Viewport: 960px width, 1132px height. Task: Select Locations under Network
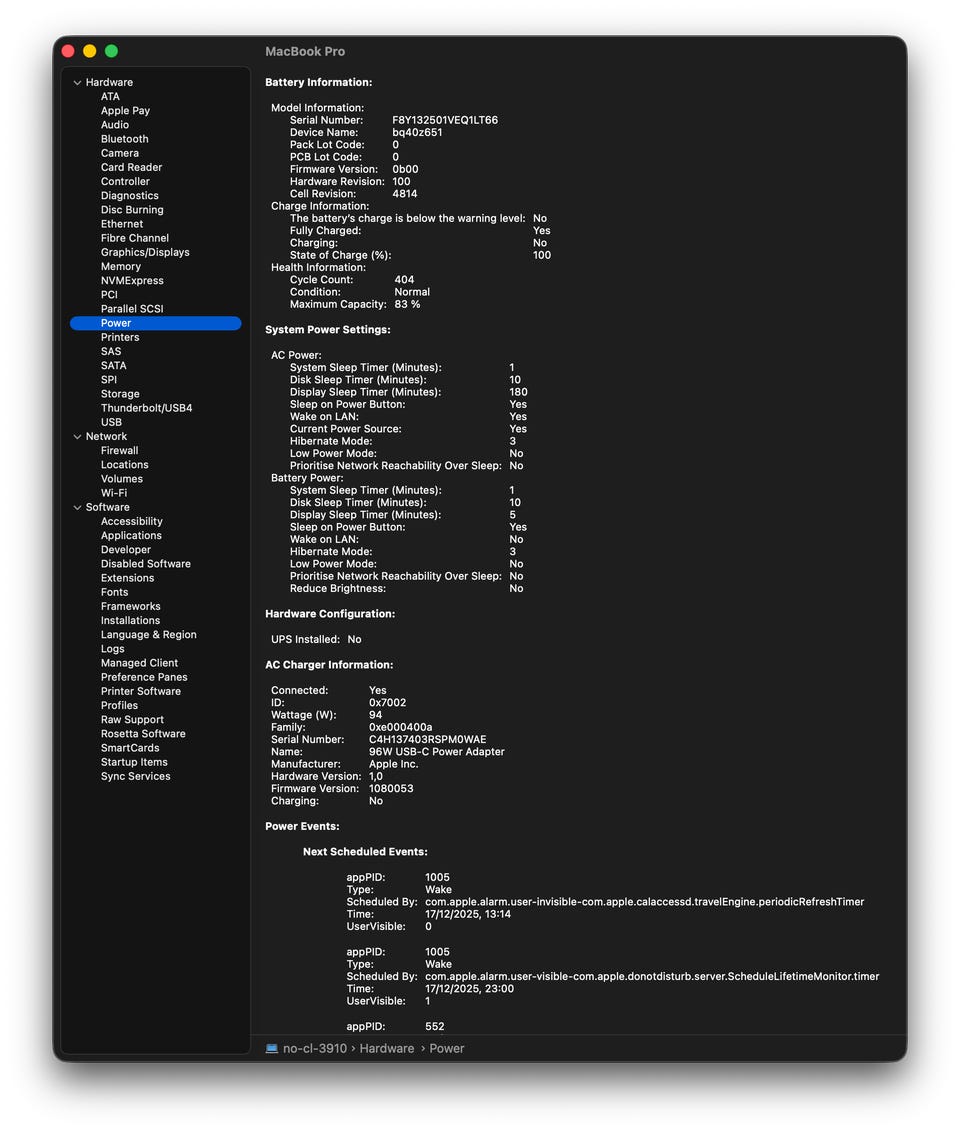click(124, 465)
